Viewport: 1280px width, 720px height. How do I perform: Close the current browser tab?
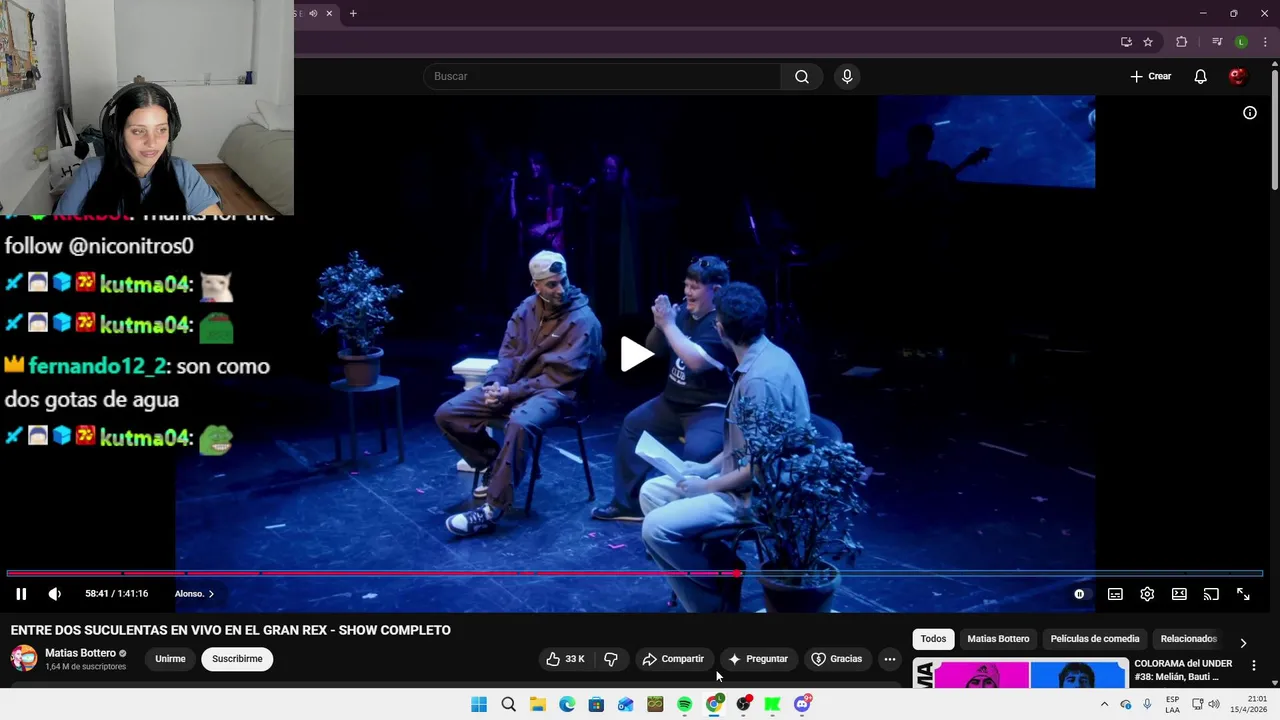pyautogui.click(x=329, y=13)
